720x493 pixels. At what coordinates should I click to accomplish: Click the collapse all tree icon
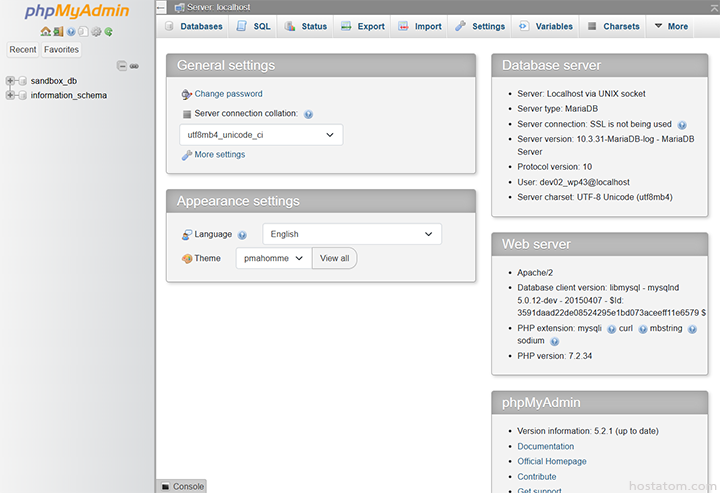[122, 66]
